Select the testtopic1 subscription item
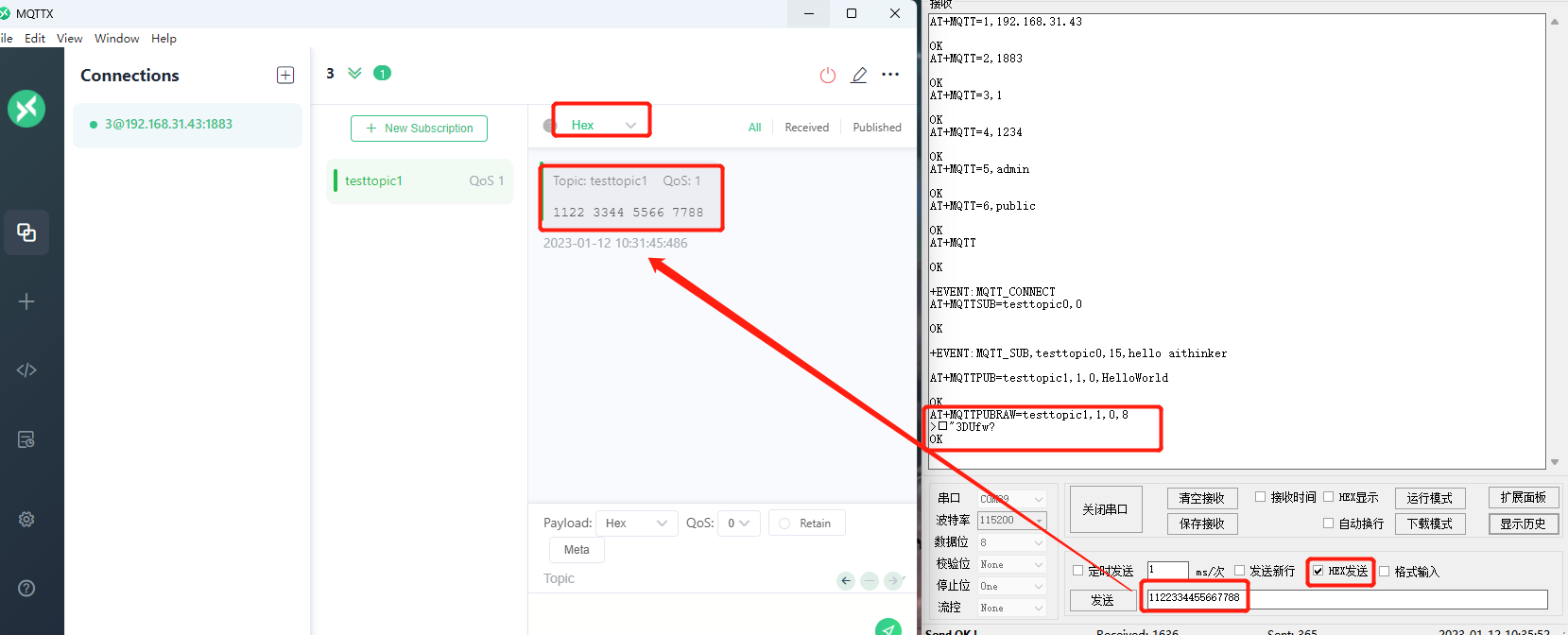Image resolution: width=1568 pixels, height=635 pixels. pyautogui.click(x=420, y=180)
